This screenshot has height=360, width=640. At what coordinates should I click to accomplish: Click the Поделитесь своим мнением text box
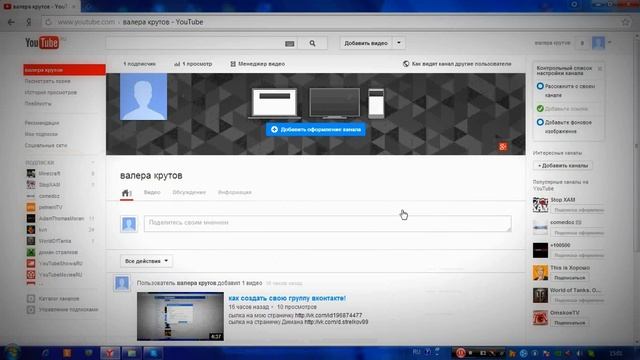click(327, 223)
